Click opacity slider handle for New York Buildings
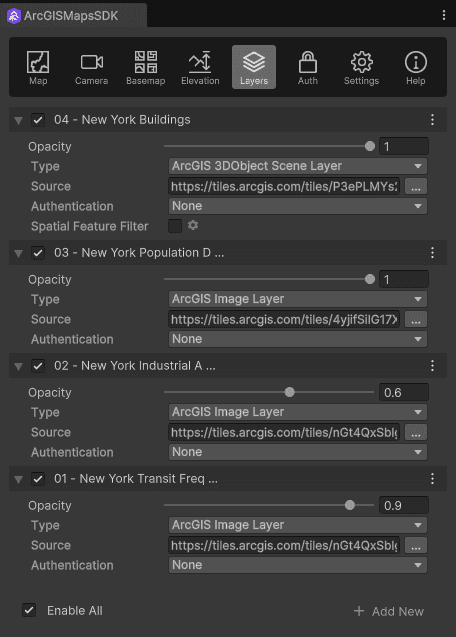The height and width of the screenshot is (637, 456). pos(370,146)
